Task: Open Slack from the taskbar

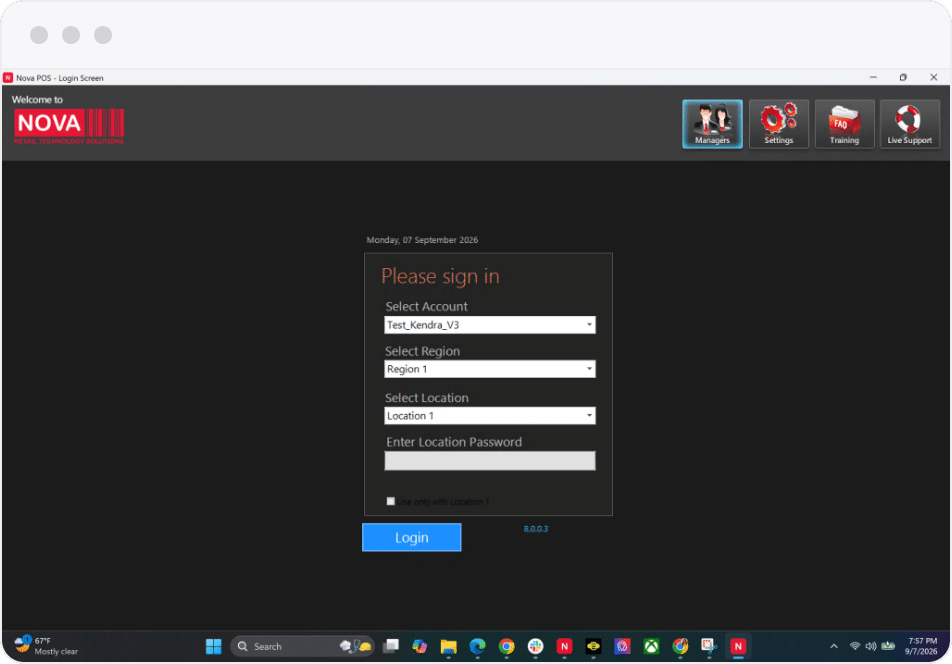Action: (x=535, y=646)
